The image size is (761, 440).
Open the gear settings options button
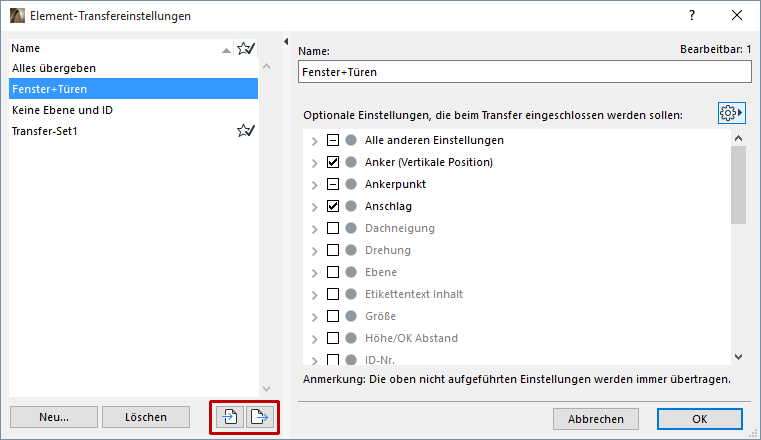click(x=731, y=114)
